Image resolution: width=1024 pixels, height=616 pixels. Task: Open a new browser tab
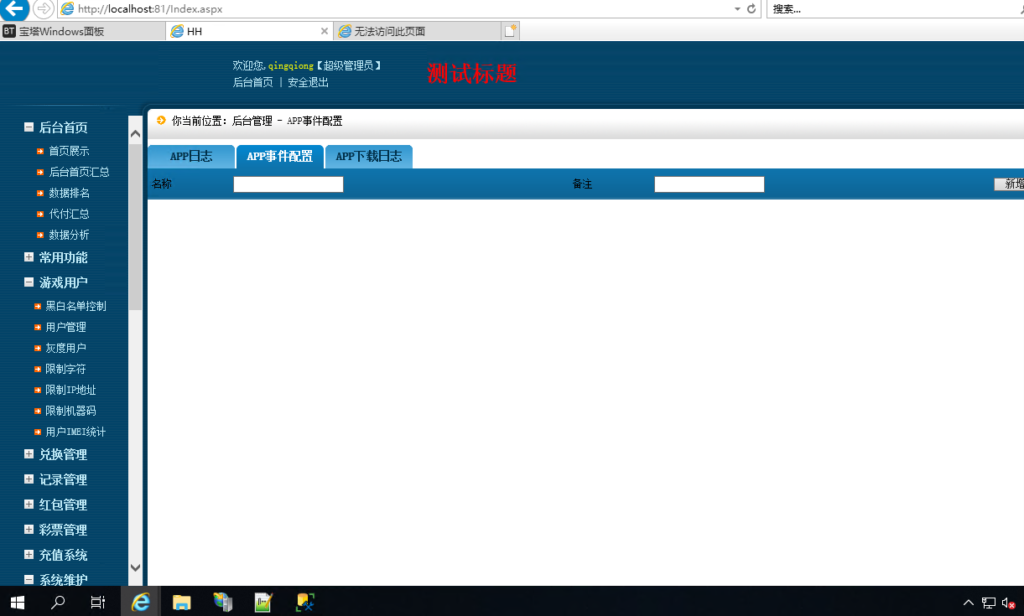pyautogui.click(x=510, y=31)
